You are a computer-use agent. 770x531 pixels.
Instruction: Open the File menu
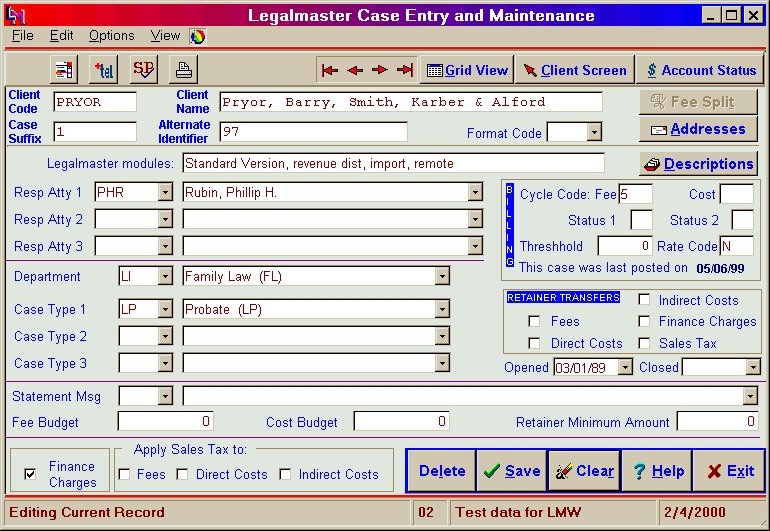23,36
